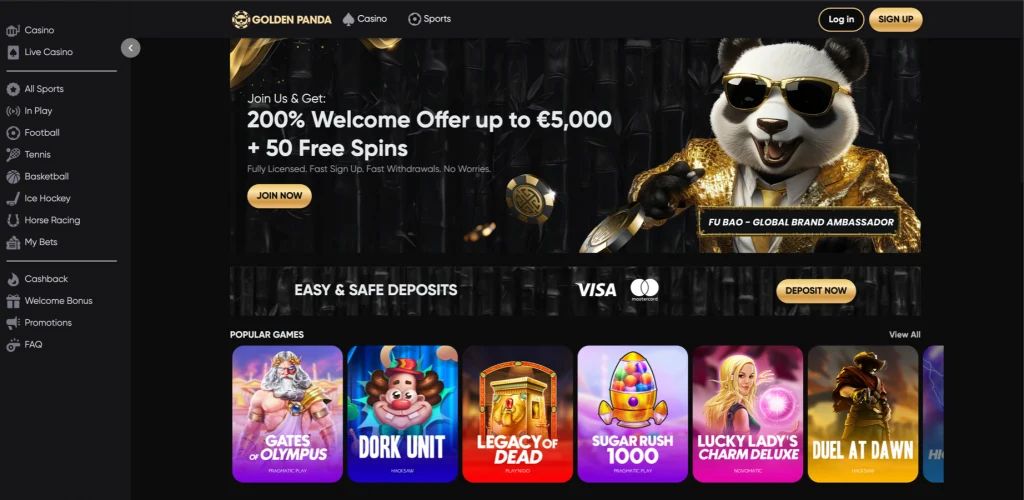
Task: Click the Welcome Bonus gift icon
Action: tap(13, 301)
